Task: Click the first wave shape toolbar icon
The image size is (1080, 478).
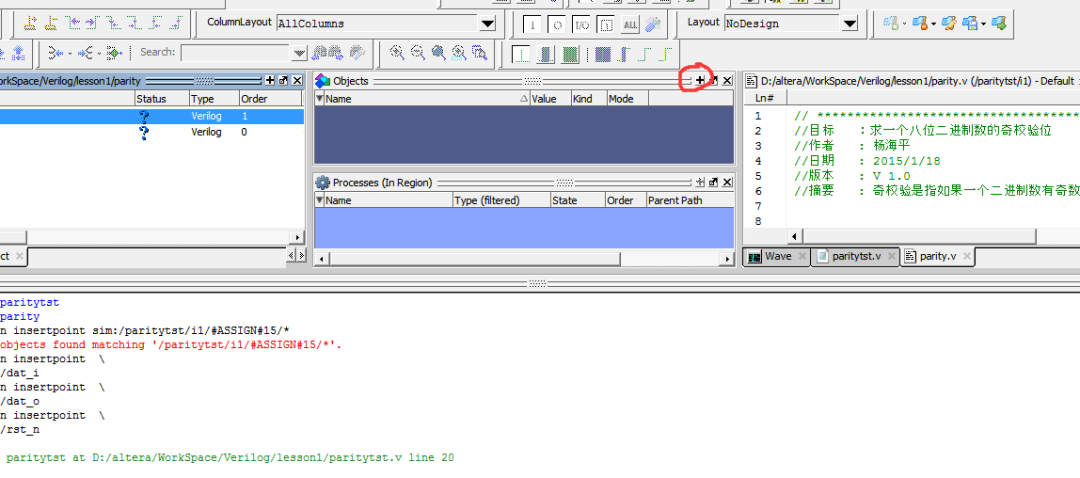Action: [x=521, y=52]
